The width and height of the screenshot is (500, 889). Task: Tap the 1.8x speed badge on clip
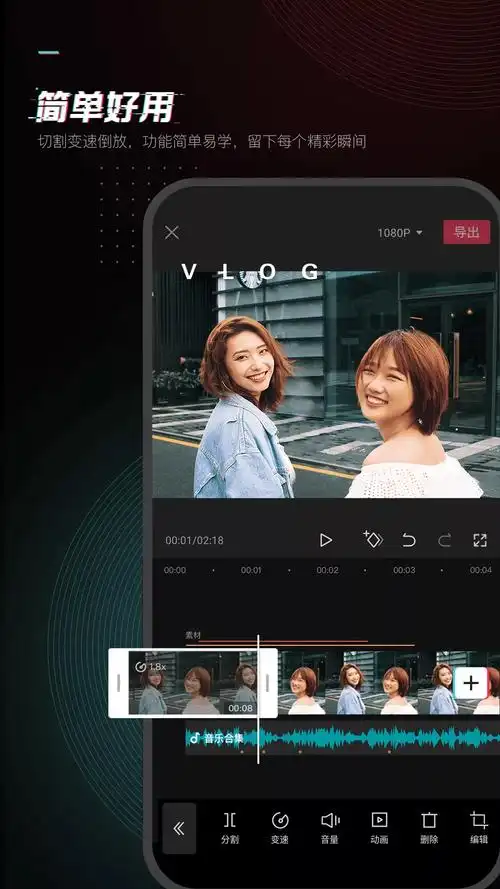pos(151,667)
